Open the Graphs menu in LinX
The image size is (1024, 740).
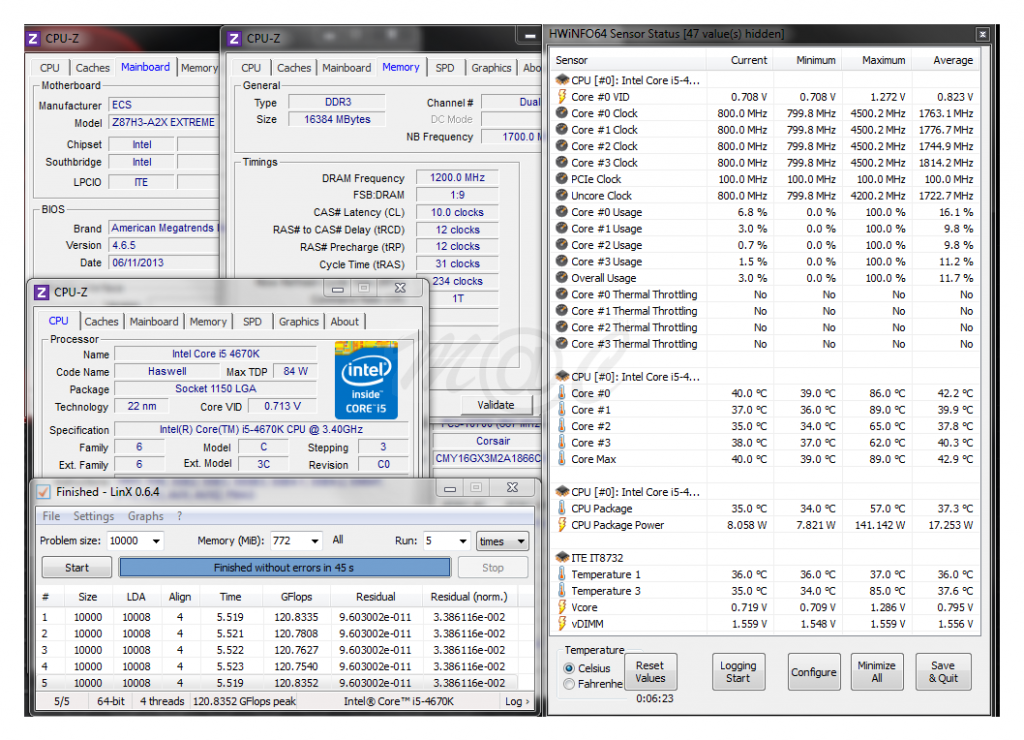pyautogui.click(x=145, y=516)
